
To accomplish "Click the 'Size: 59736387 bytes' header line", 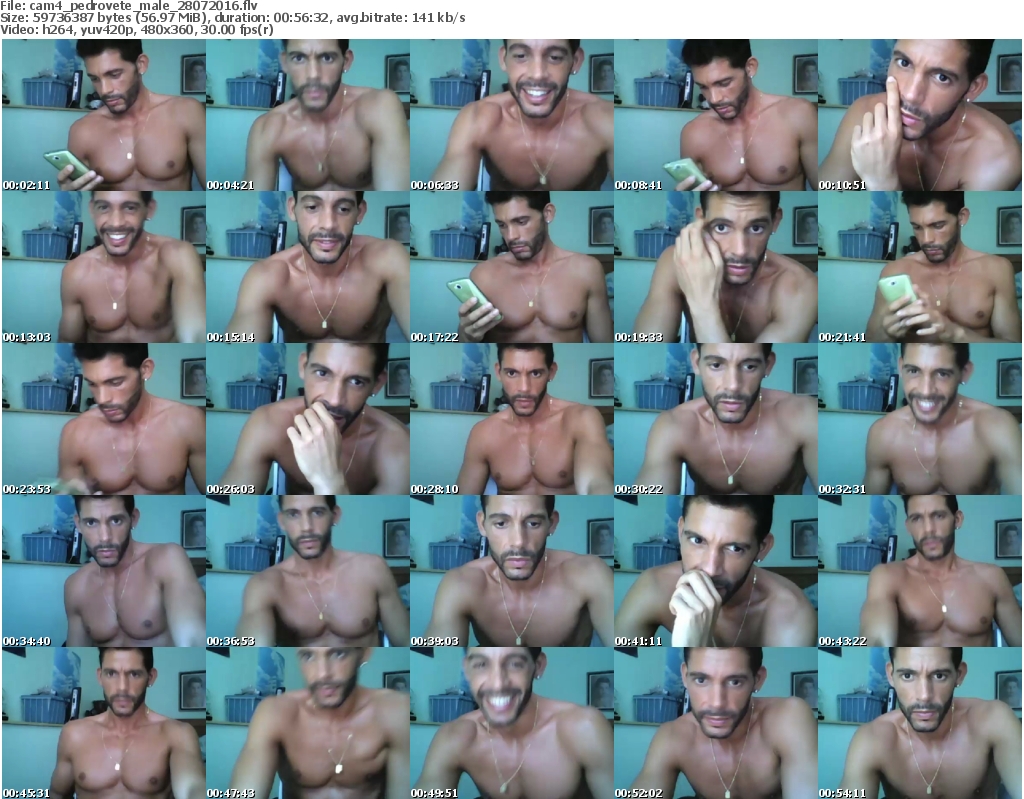I will click(x=232, y=18).
